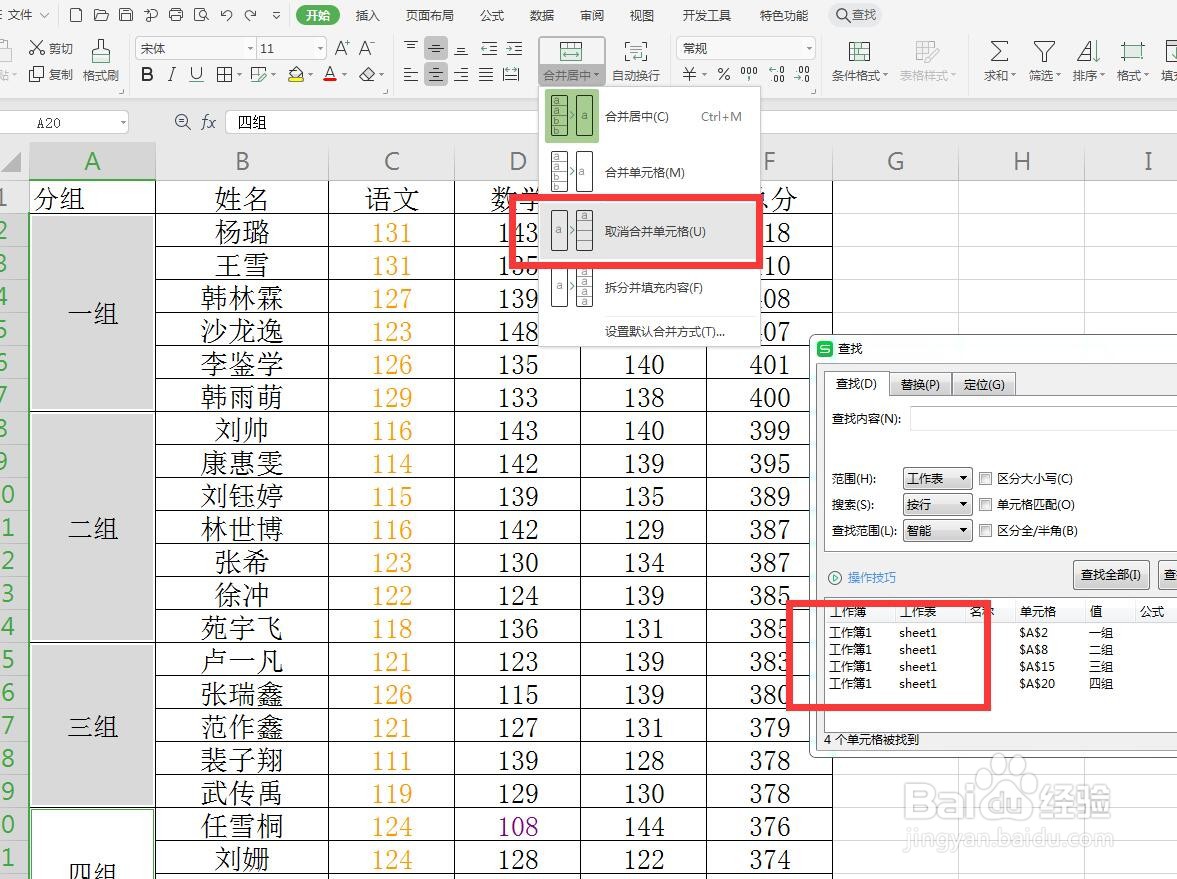Viewport: 1177px width, 879px height.
Task: Open the 范围 scope dropdown in Find dialog
Action: pyautogui.click(x=936, y=478)
